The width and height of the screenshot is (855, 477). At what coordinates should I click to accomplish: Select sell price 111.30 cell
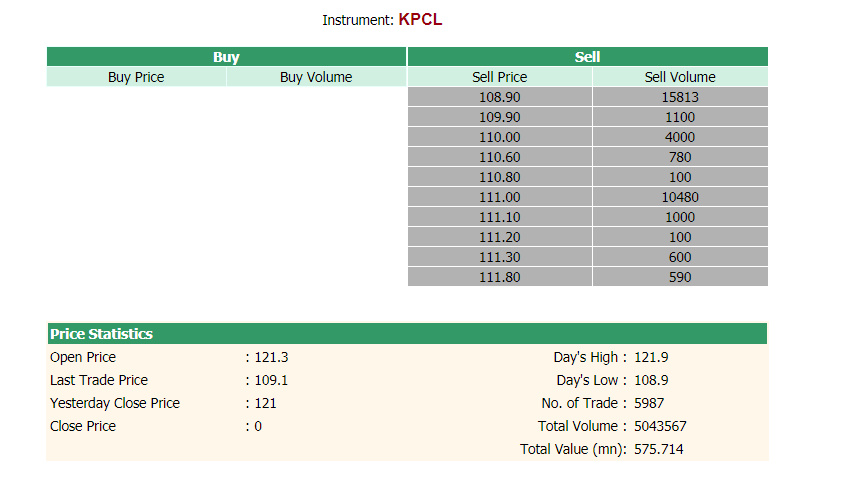coord(499,257)
